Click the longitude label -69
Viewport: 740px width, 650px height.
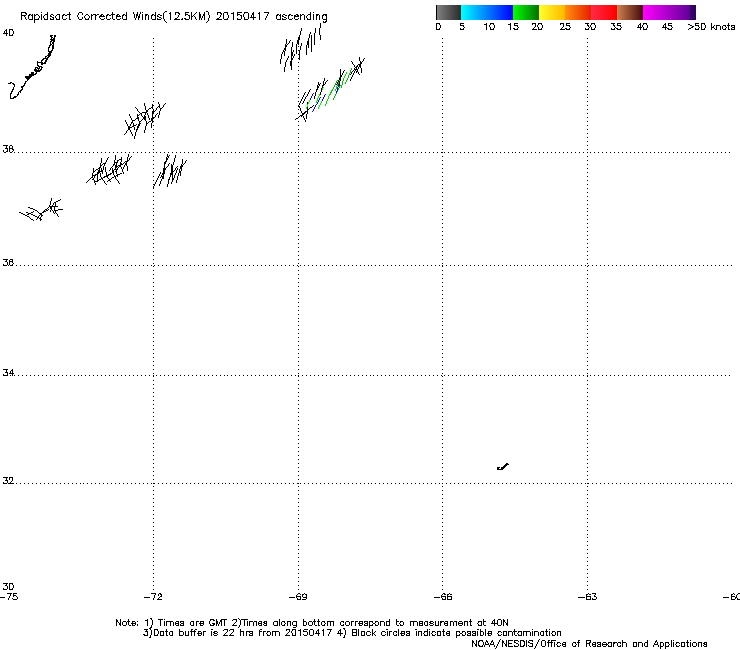(298, 597)
